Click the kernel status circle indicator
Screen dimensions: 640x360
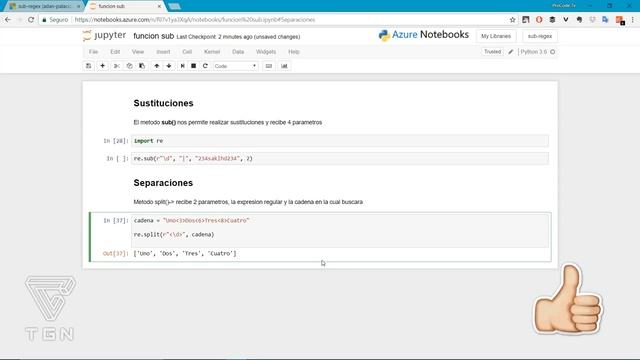pos(553,52)
